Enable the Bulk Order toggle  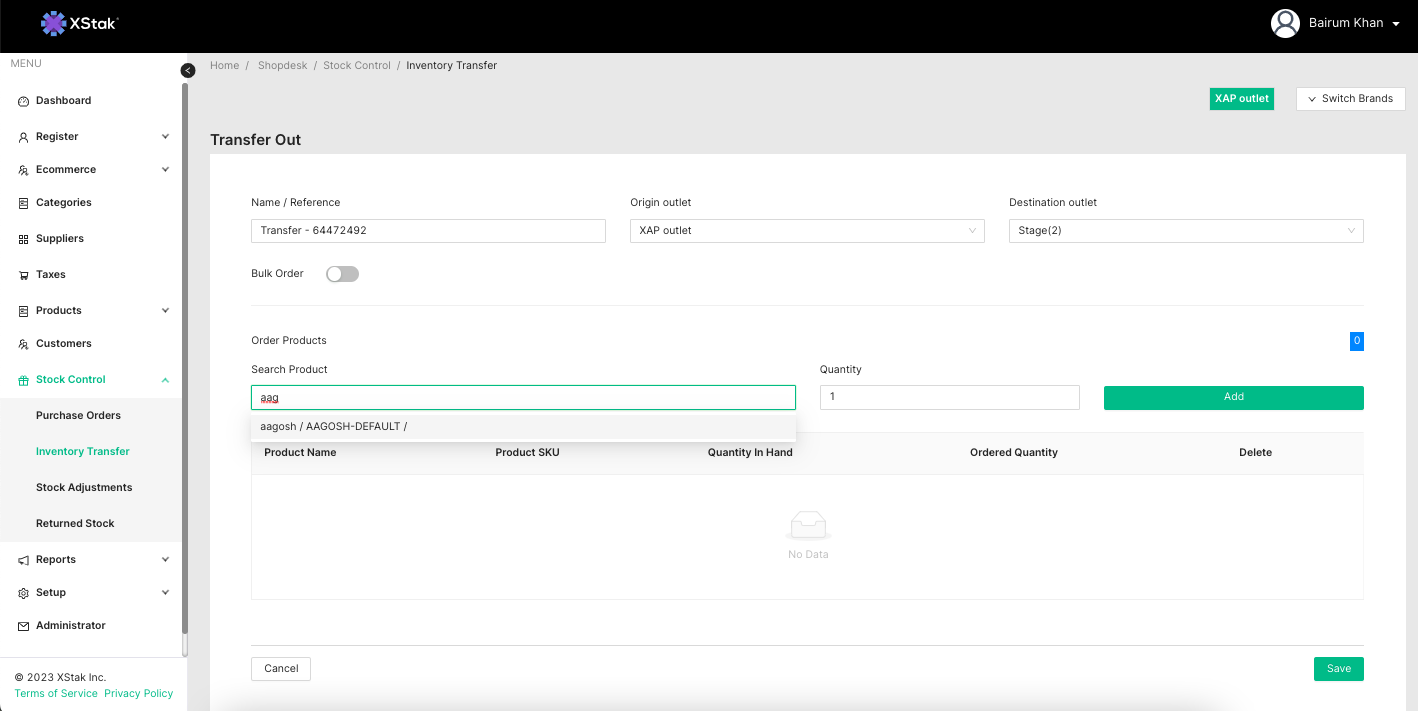pyautogui.click(x=342, y=274)
